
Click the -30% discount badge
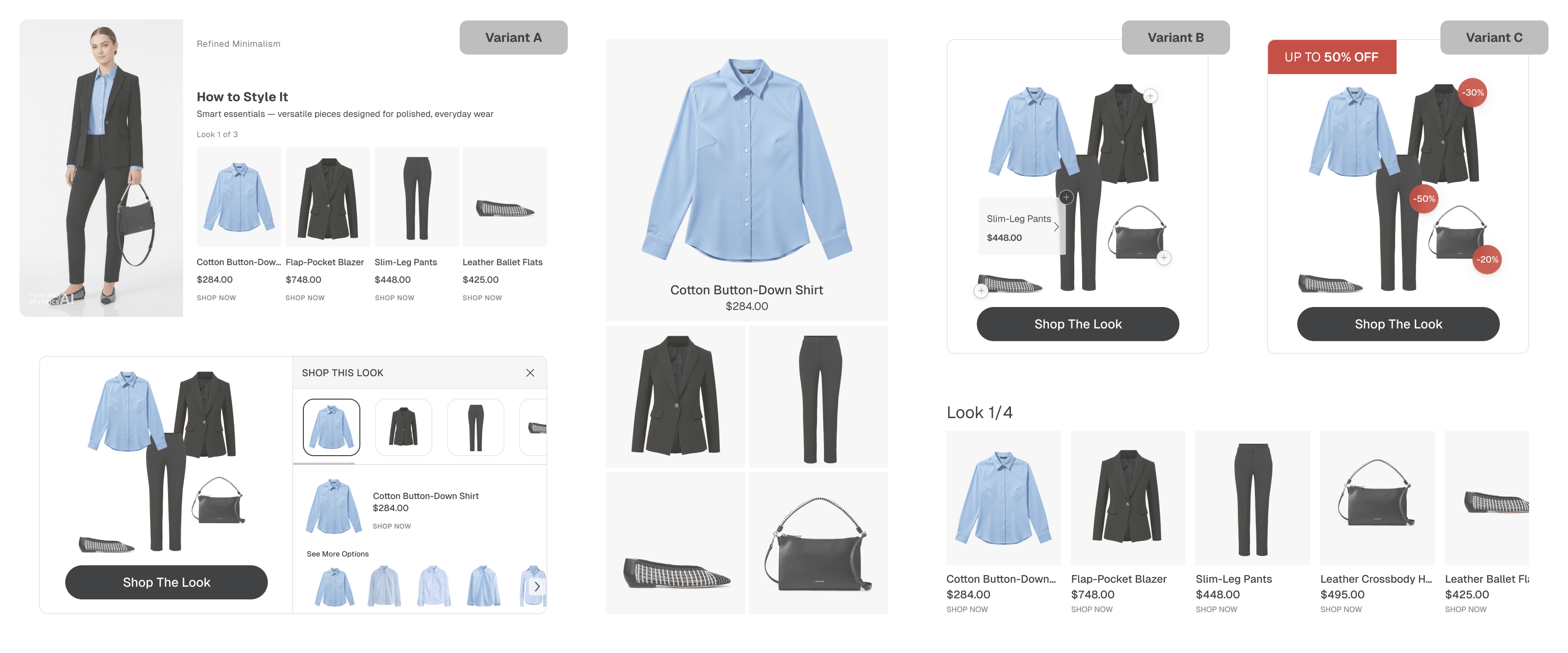(x=1473, y=93)
